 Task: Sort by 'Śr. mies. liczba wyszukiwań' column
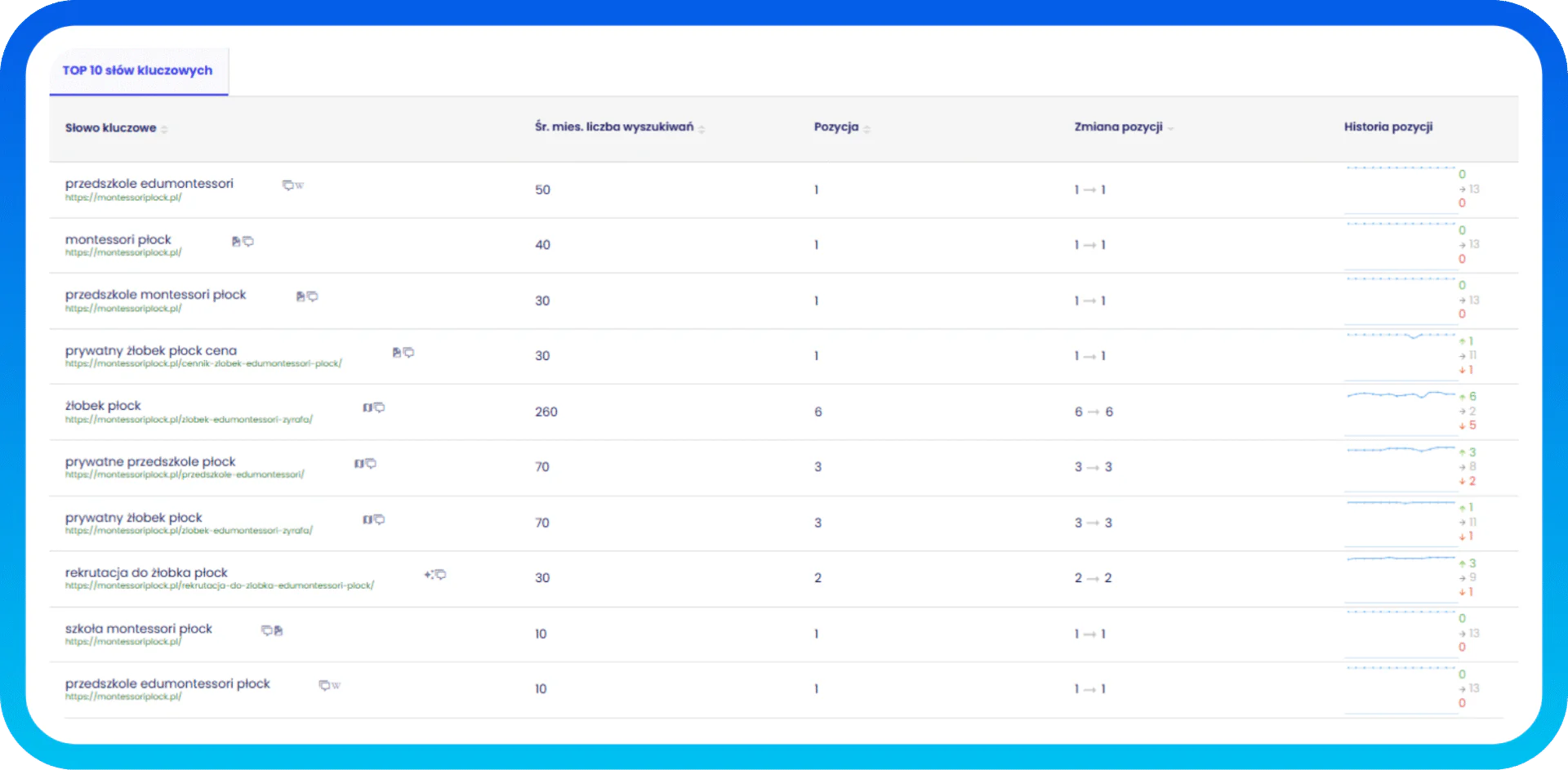(x=702, y=128)
